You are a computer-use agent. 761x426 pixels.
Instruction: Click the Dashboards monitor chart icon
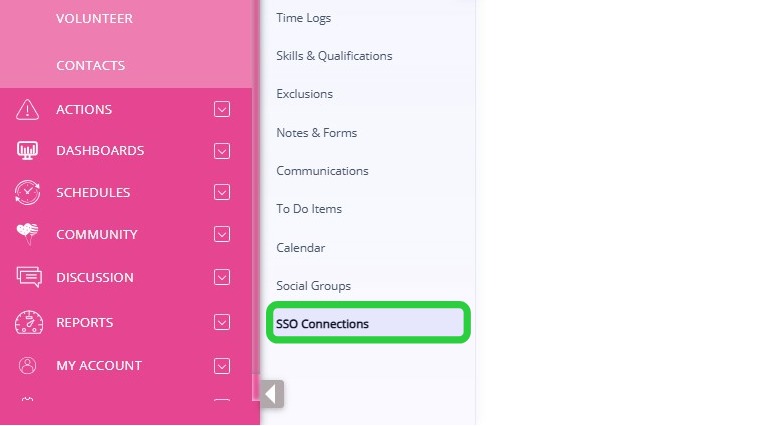[x=28, y=151]
